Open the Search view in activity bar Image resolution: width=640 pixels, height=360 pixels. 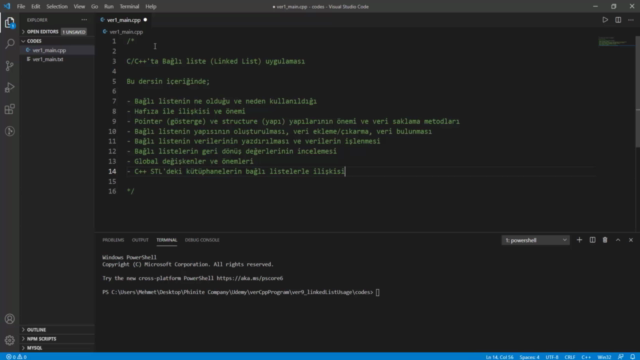click(10, 44)
